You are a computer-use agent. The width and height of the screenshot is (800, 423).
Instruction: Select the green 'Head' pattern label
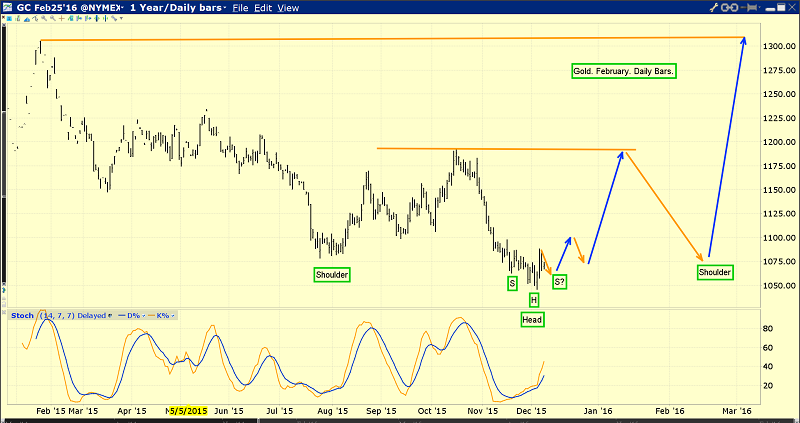(x=533, y=319)
